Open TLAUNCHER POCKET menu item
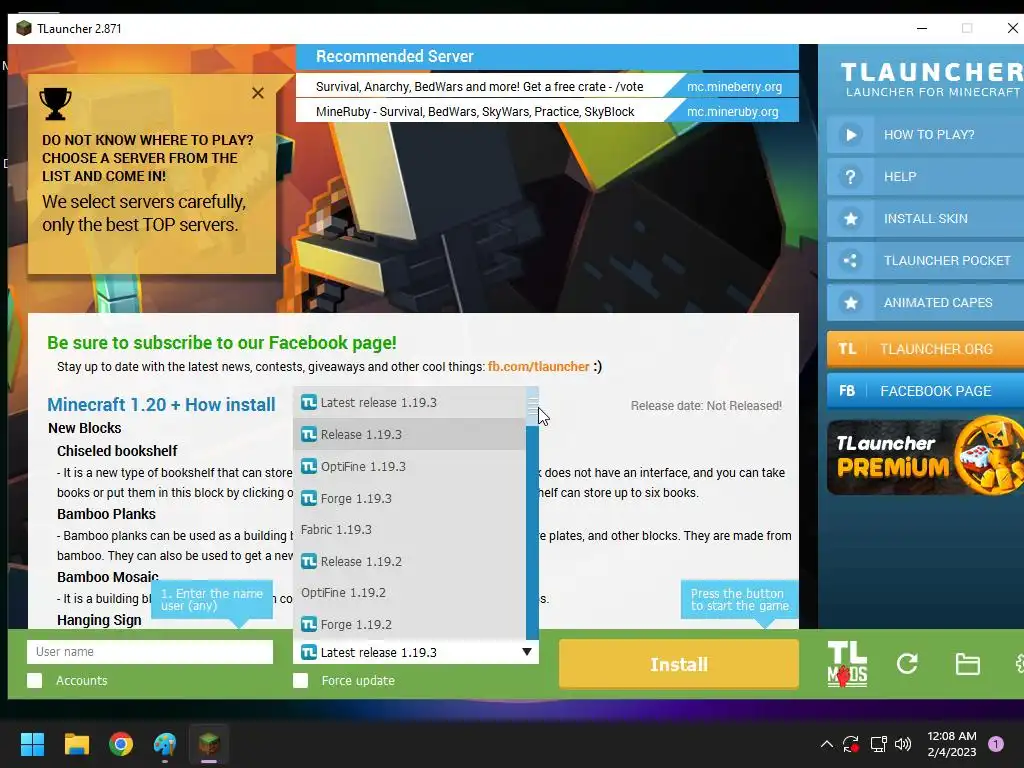Viewport: 1024px width, 768px height. [x=925, y=261]
